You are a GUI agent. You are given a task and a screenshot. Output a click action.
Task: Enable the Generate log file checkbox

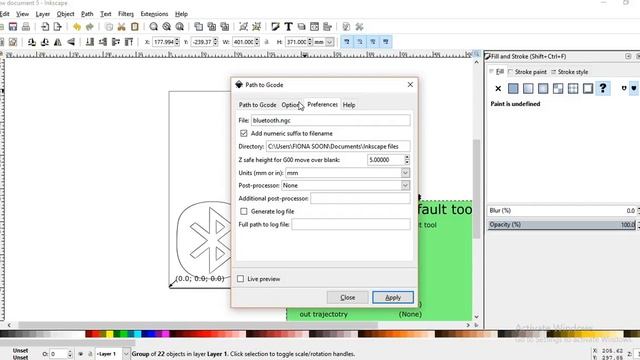coord(244,211)
